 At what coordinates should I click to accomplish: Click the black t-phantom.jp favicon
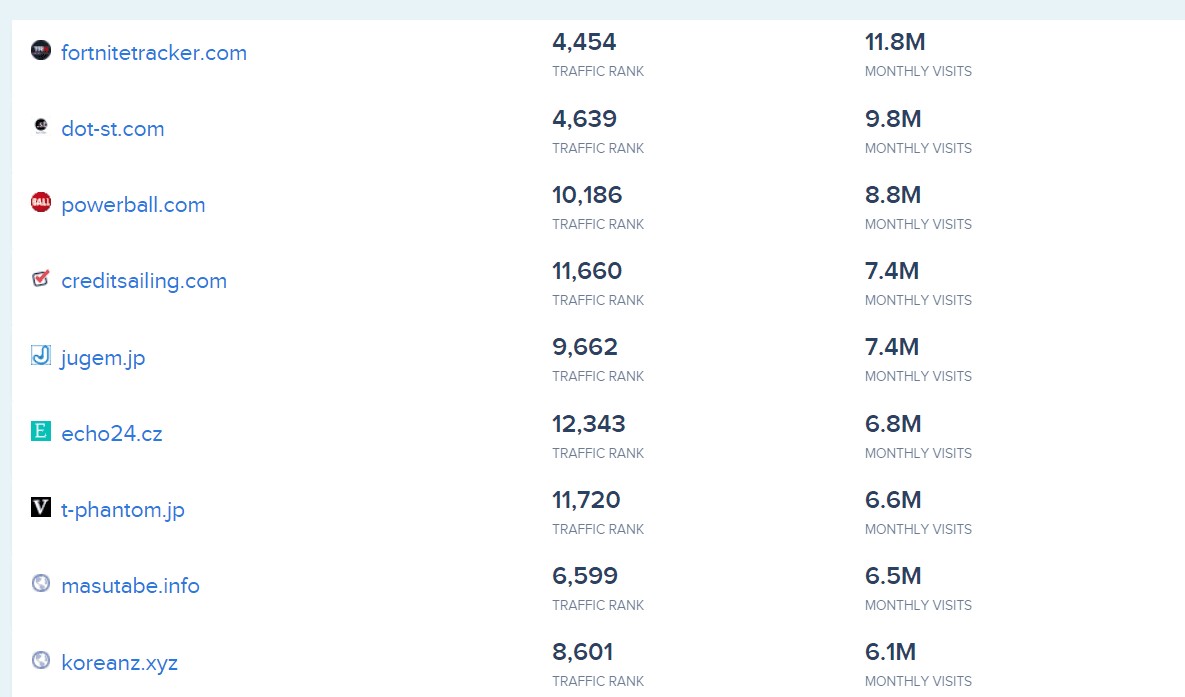click(40, 507)
